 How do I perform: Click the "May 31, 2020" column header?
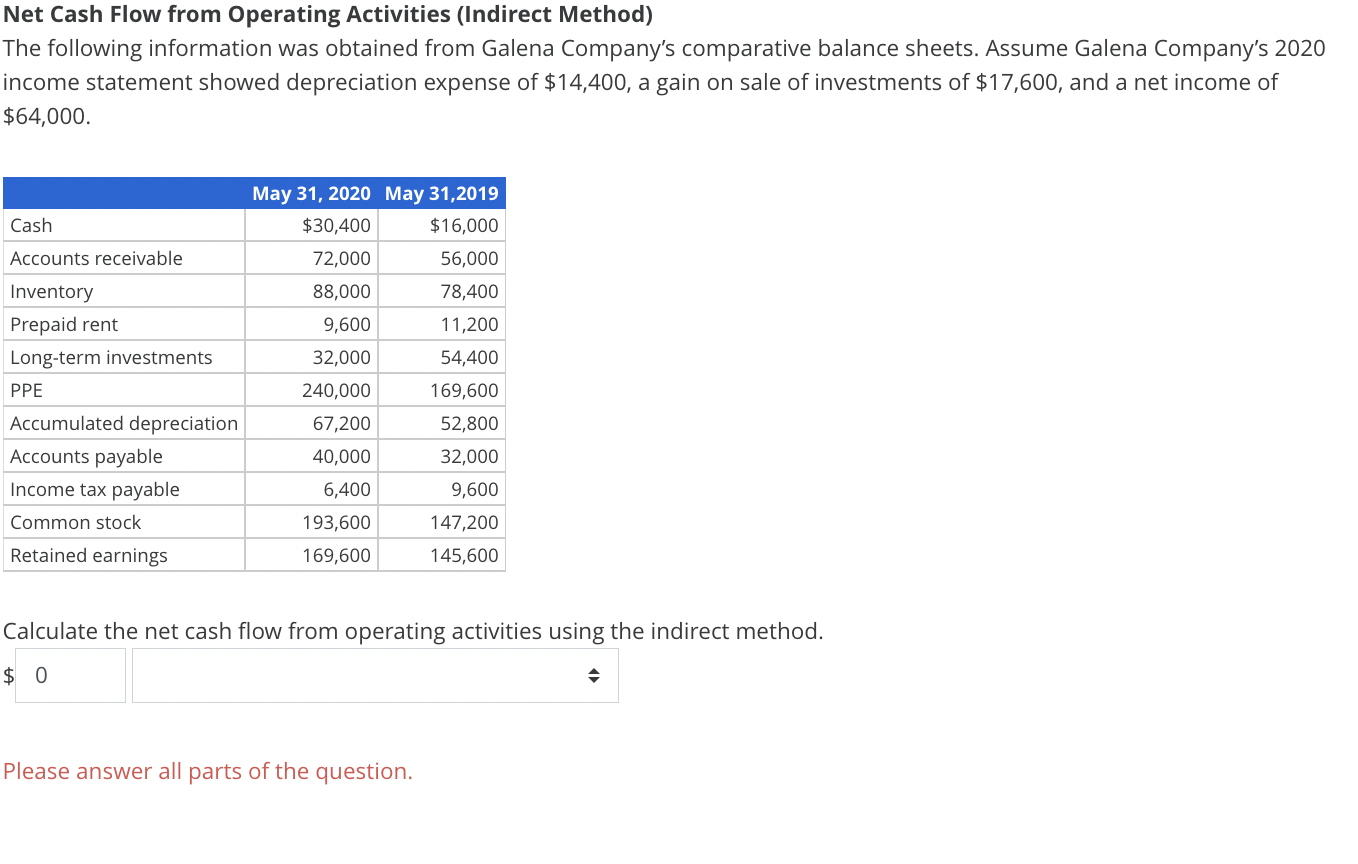(311, 193)
